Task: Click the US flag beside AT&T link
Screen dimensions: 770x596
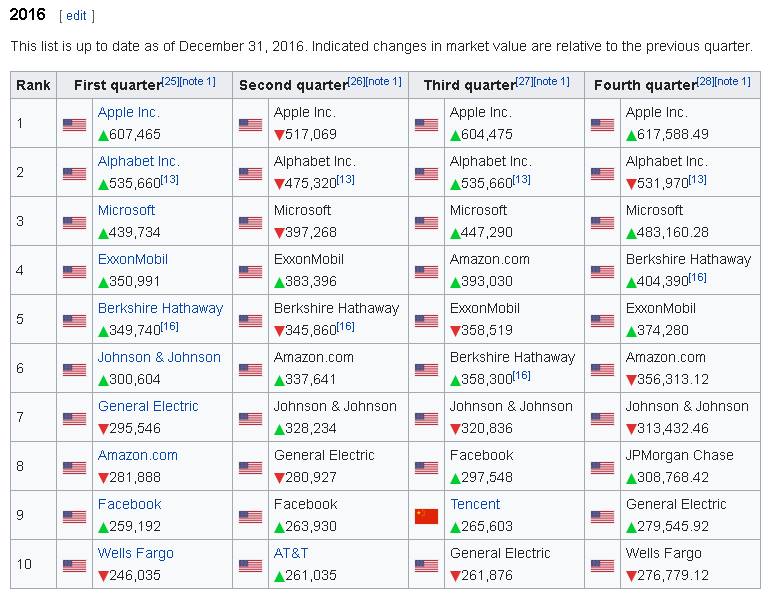Action: coord(250,565)
